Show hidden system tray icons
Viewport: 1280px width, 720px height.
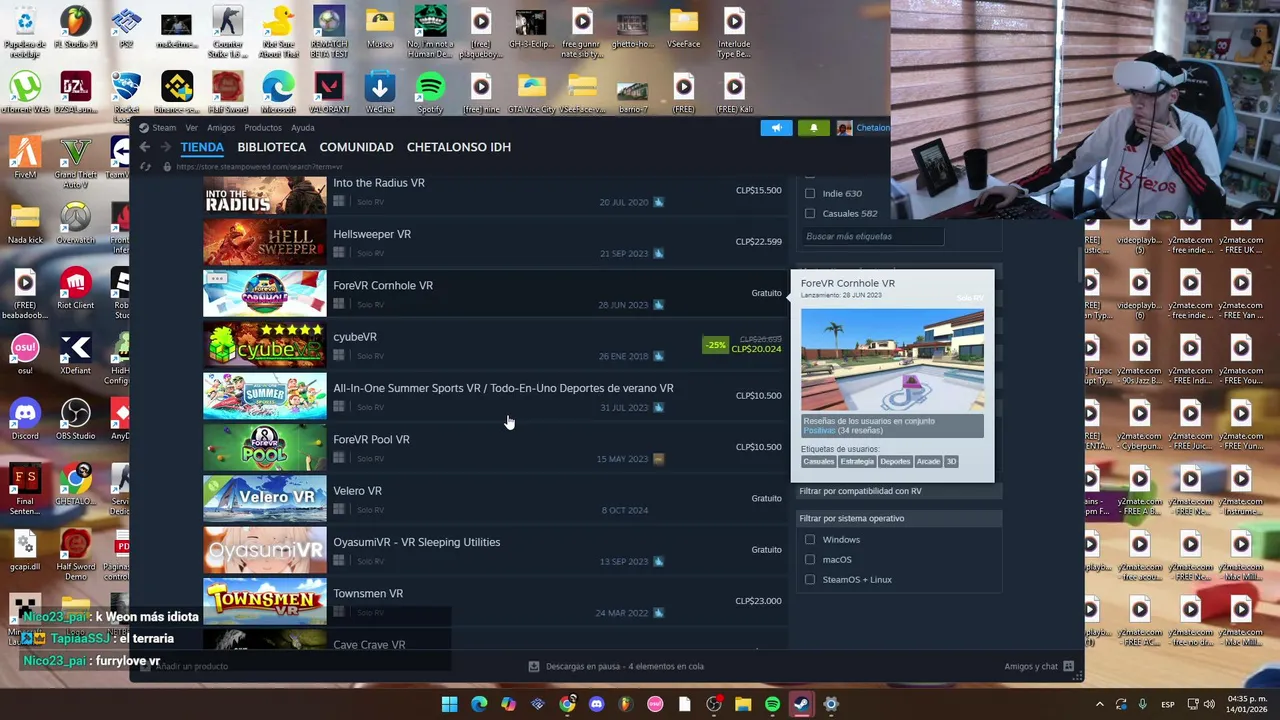tap(1099, 704)
